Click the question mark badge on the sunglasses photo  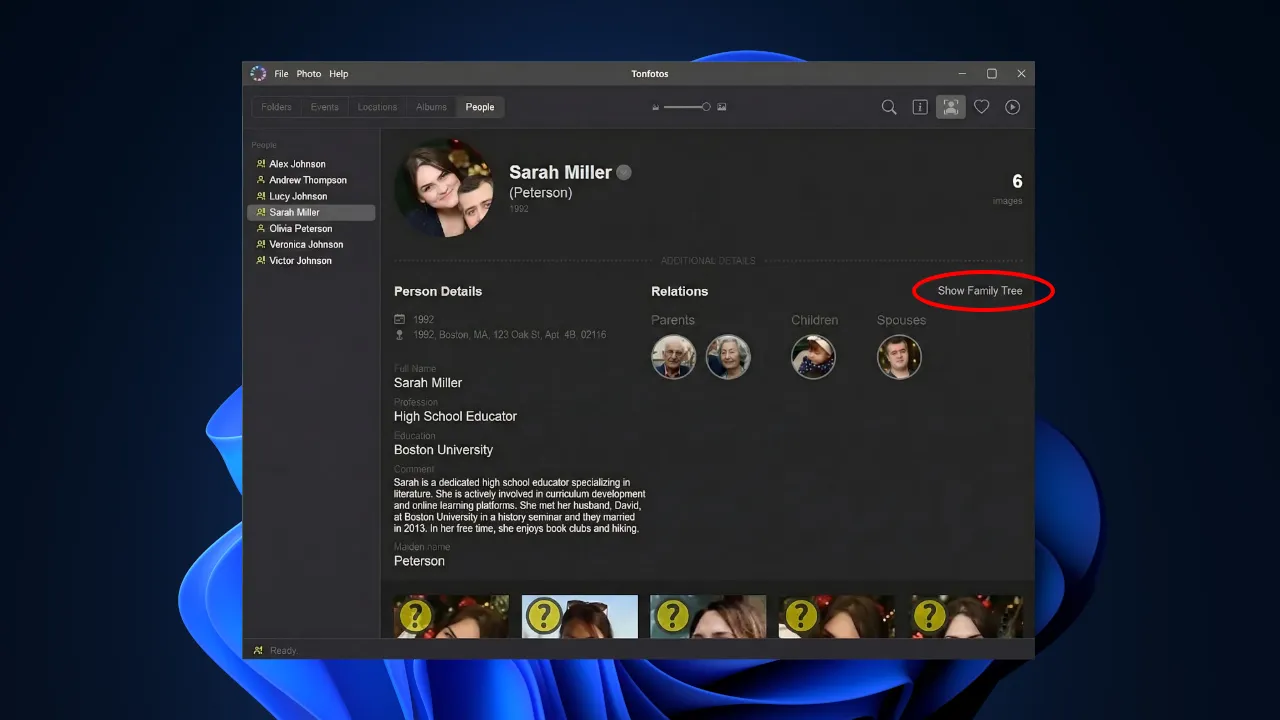coord(543,616)
